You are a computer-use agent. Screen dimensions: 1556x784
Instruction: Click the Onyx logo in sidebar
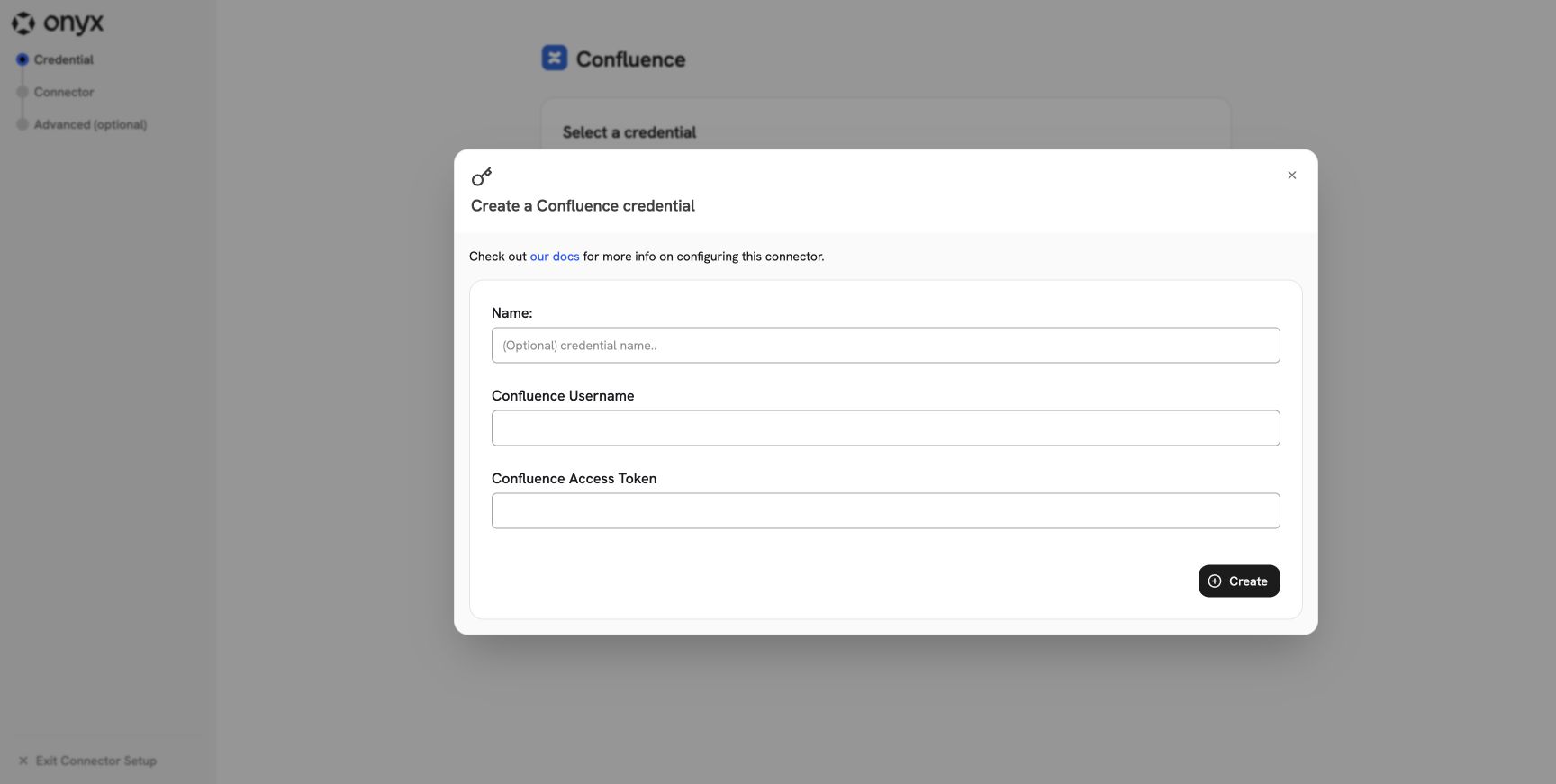(x=58, y=23)
